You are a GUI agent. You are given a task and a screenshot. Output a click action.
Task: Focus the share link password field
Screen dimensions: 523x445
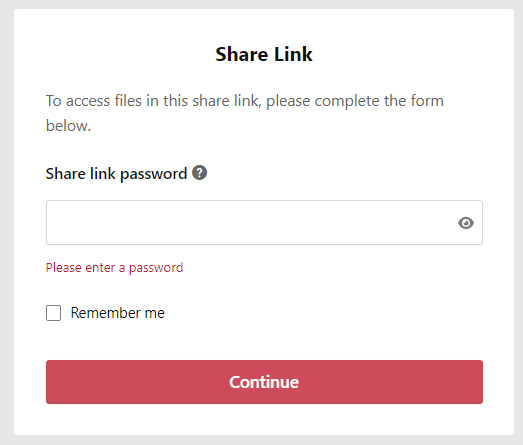click(x=264, y=222)
